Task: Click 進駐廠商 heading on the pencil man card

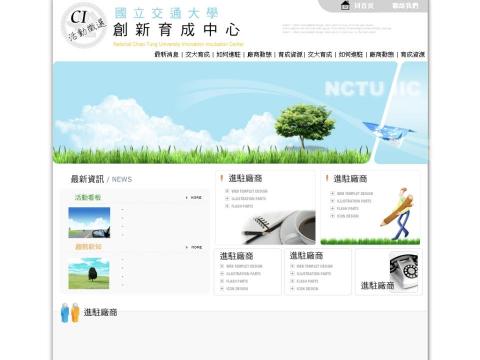Action: click(350, 179)
